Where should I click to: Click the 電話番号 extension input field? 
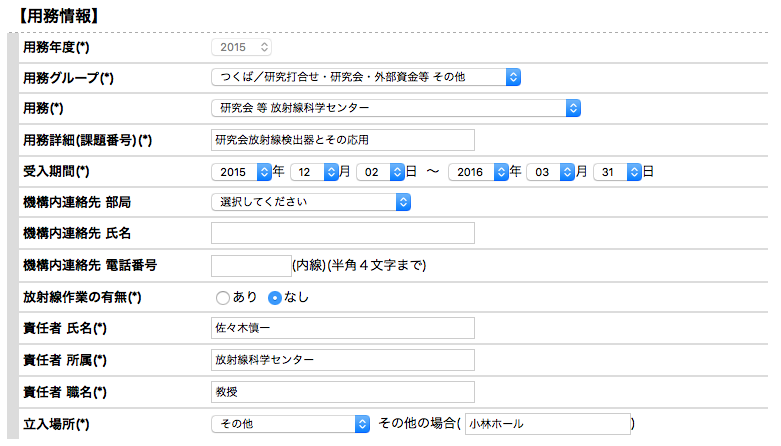[x=250, y=265]
